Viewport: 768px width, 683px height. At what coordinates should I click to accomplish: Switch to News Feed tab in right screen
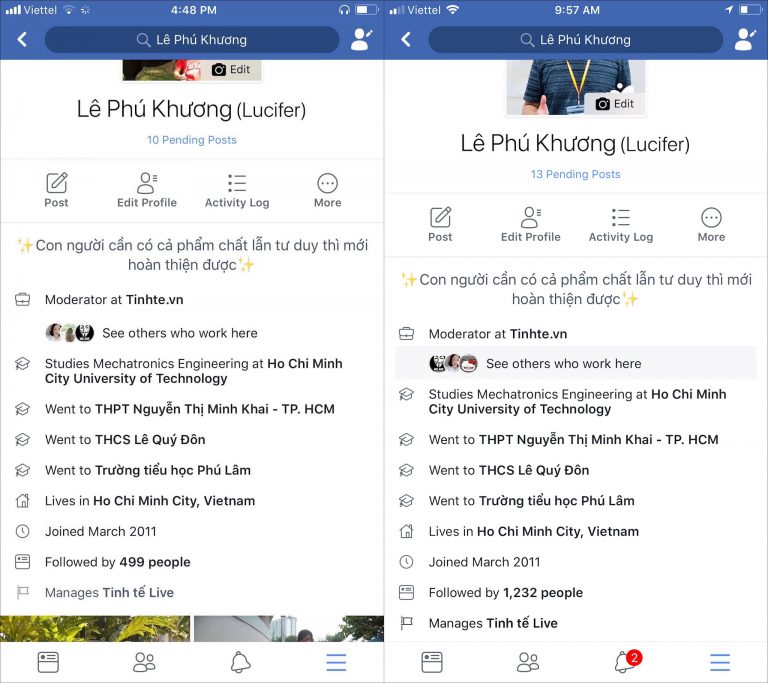432,662
